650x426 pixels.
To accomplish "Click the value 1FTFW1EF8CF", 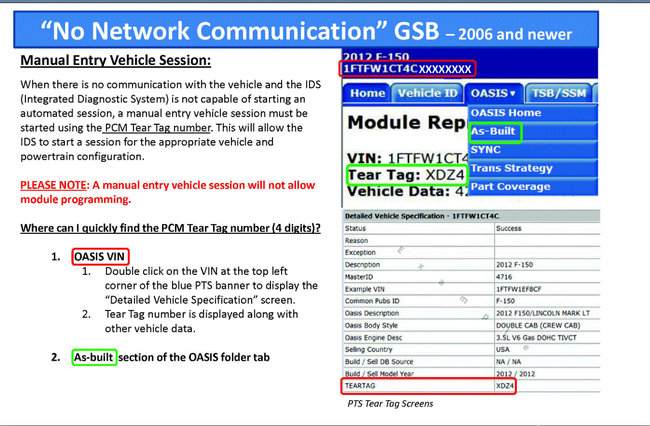I will (519, 289).
